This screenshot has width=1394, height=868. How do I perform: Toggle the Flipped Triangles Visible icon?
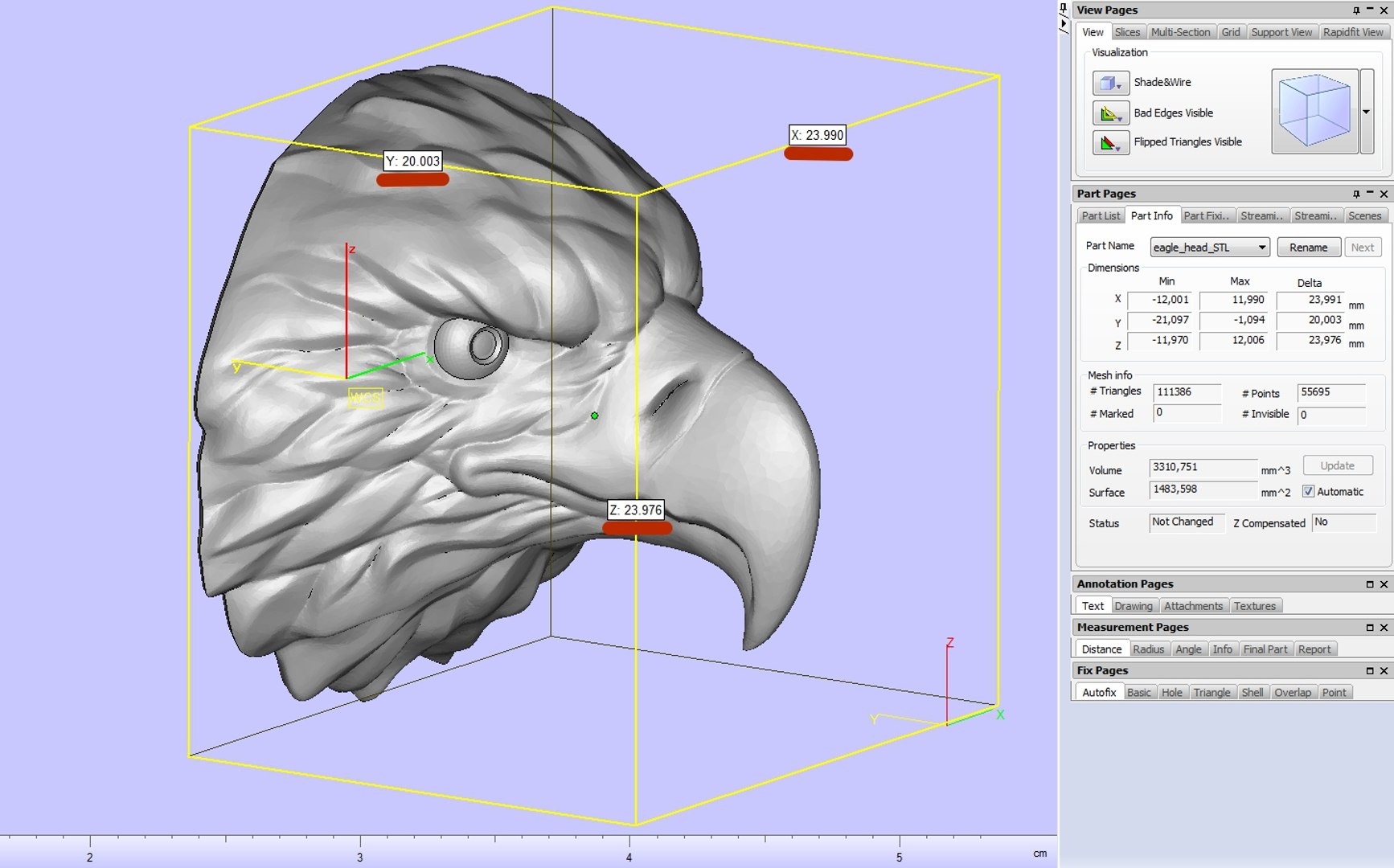tap(1110, 143)
